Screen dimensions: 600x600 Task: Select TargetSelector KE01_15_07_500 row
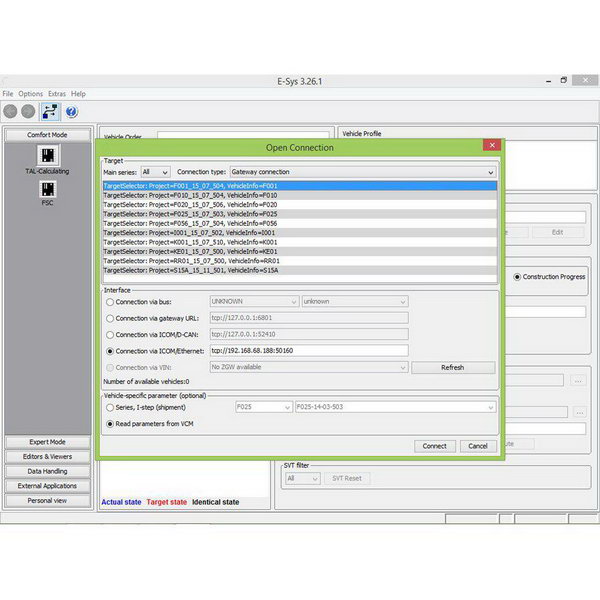tap(300, 251)
